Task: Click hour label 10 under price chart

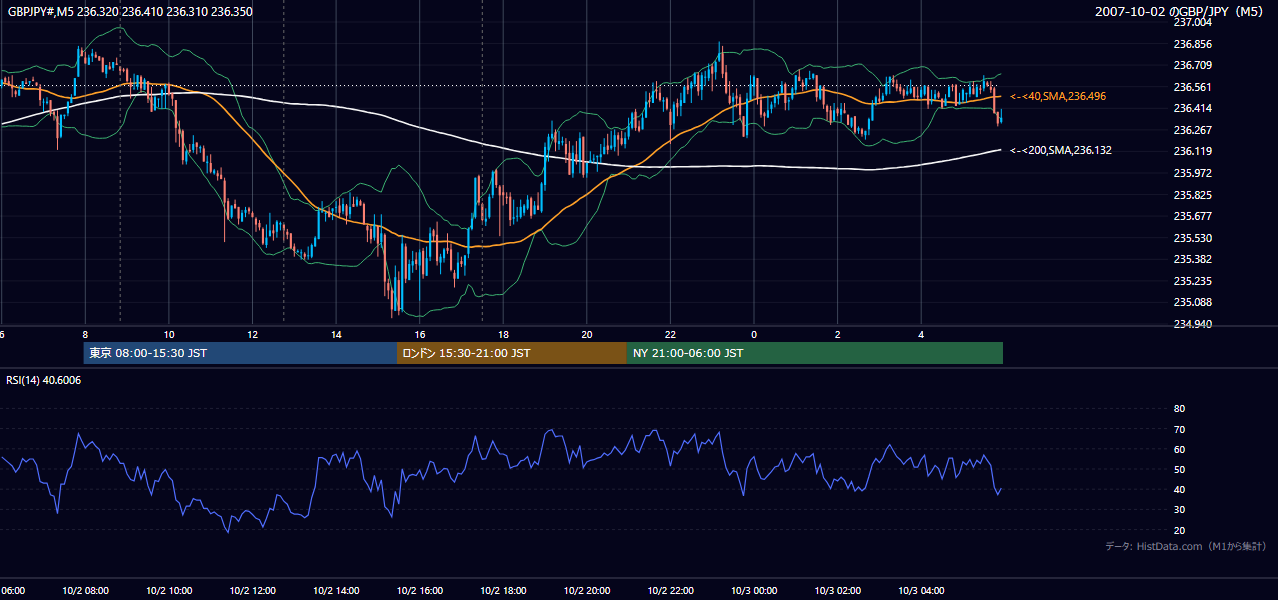Action: (x=169, y=335)
